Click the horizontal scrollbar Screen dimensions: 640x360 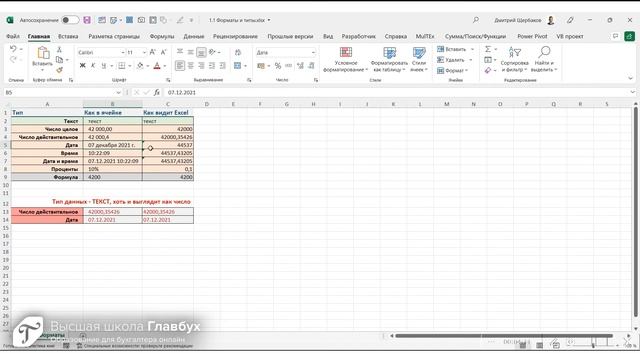[x=504, y=336]
